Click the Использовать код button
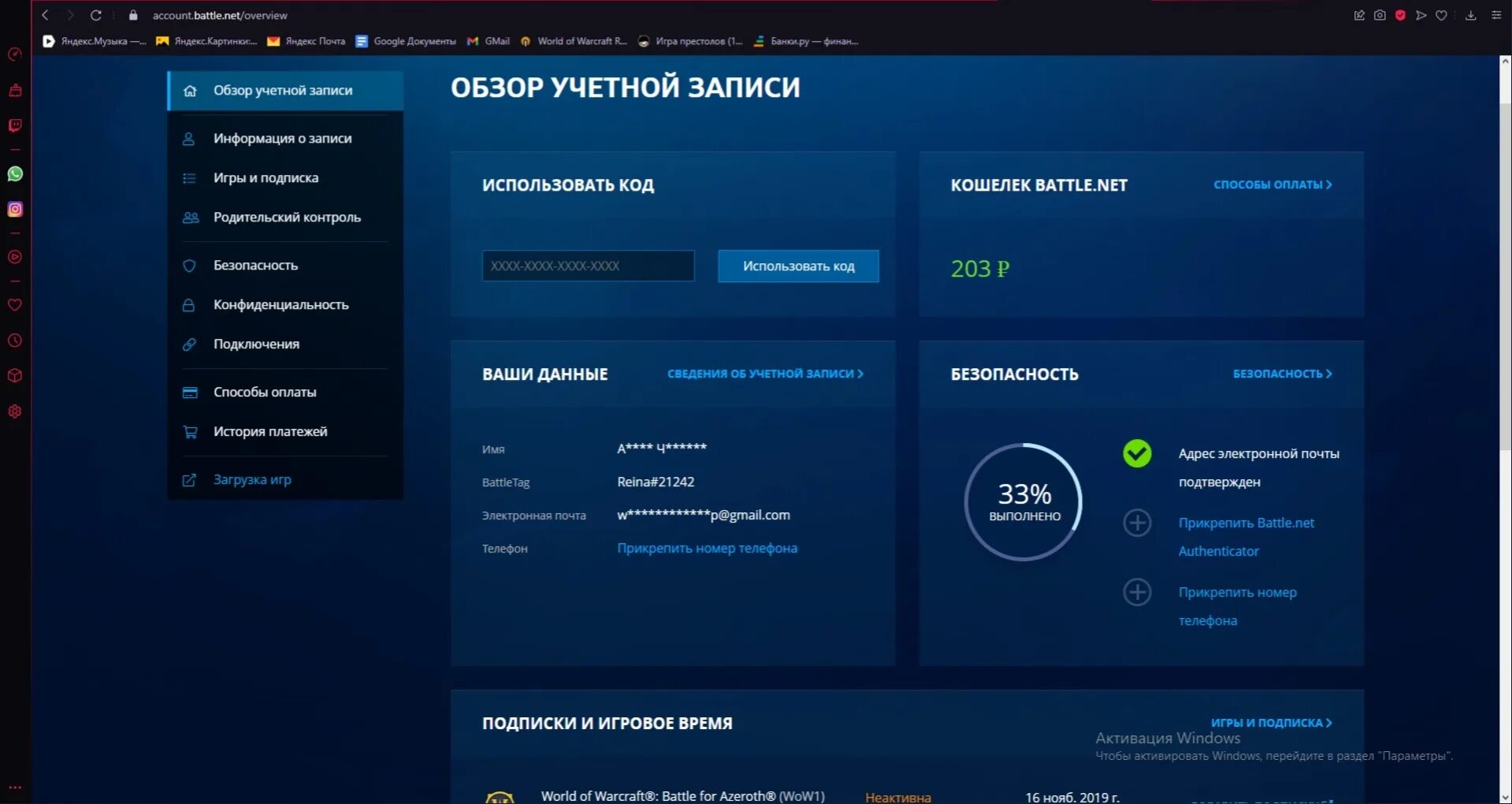 click(798, 266)
